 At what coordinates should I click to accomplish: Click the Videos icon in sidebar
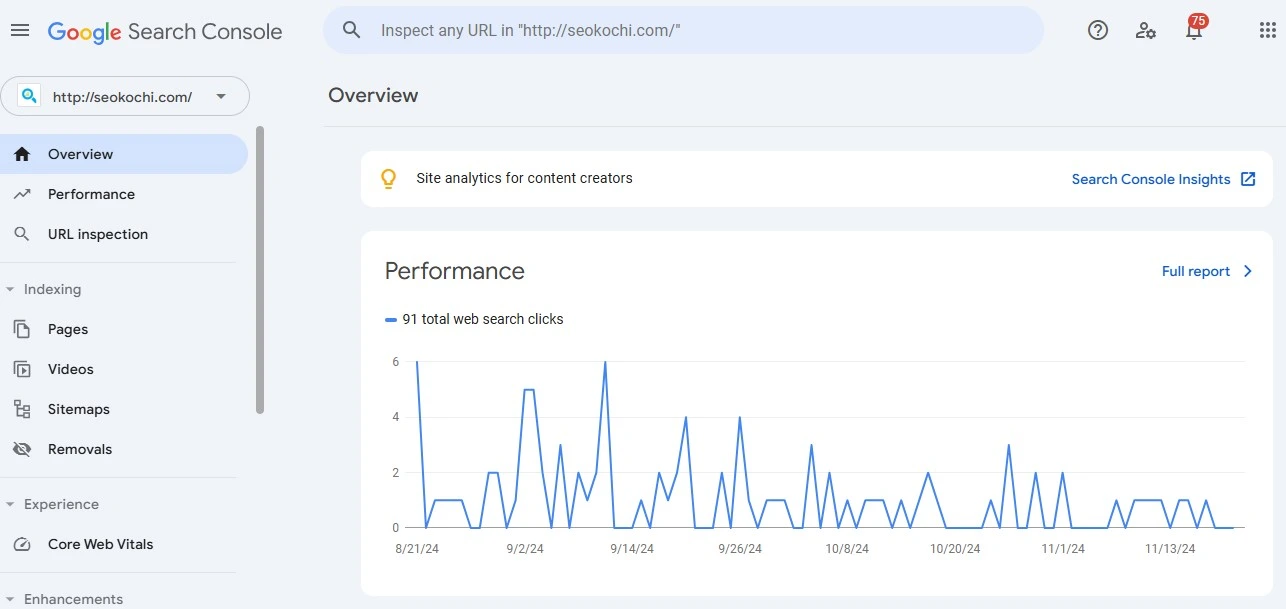coord(22,369)
